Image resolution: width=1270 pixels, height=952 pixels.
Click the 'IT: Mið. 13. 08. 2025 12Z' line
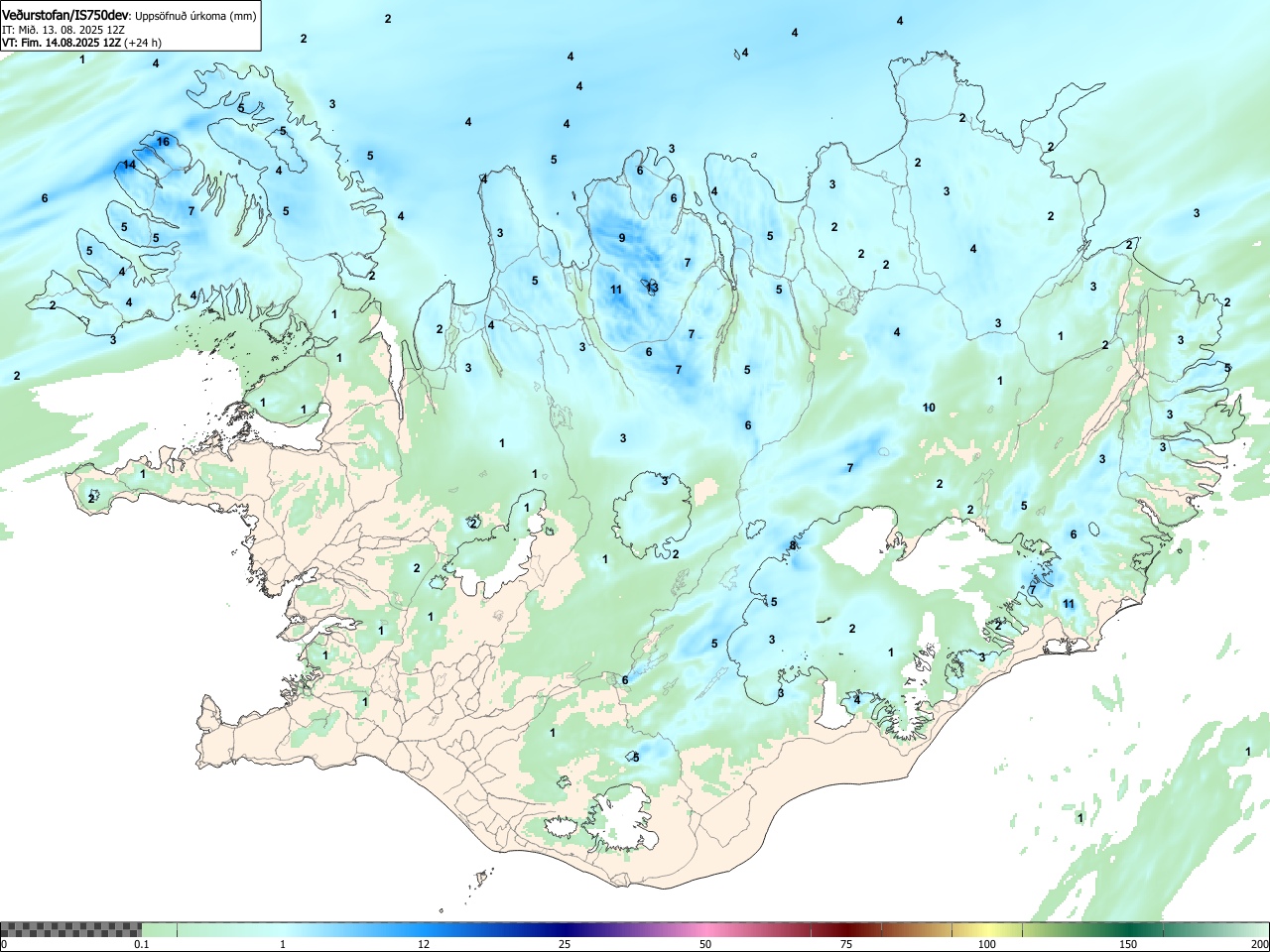[x=63, y=30]
